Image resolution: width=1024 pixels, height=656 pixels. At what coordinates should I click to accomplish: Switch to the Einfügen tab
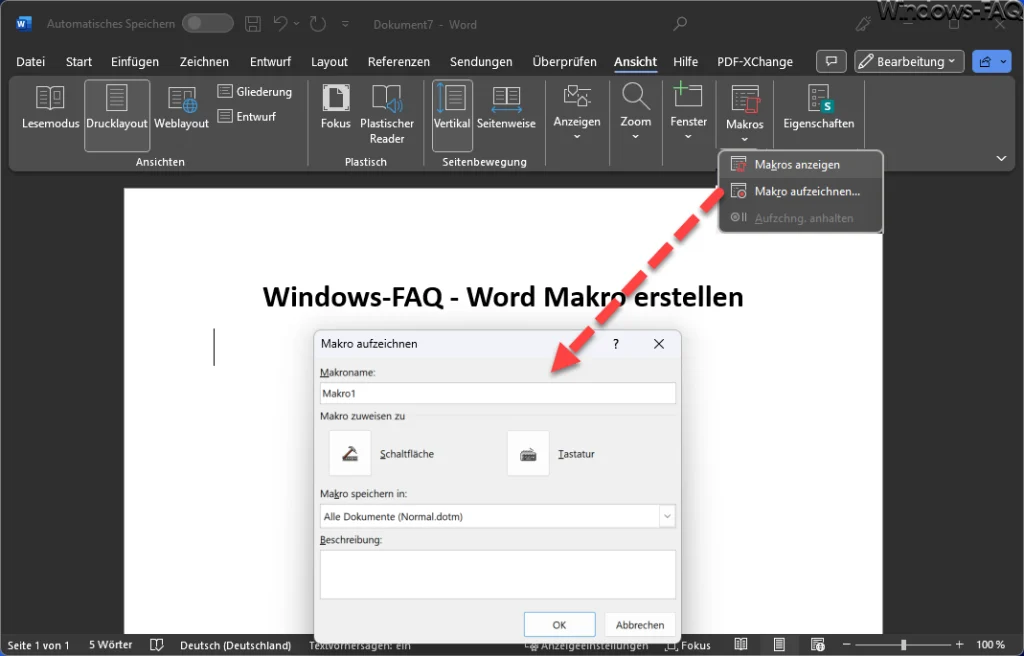pos(135,61)
